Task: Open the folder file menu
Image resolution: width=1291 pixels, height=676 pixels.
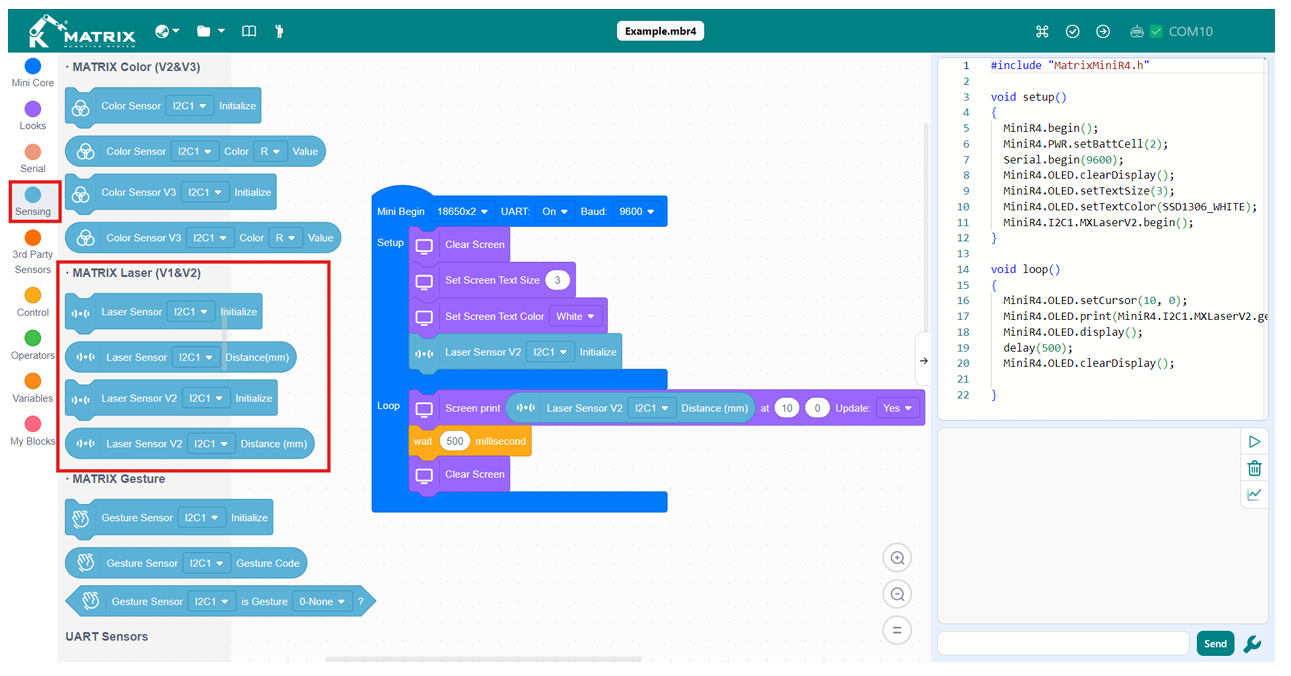Action: click(x=210, y=31)
